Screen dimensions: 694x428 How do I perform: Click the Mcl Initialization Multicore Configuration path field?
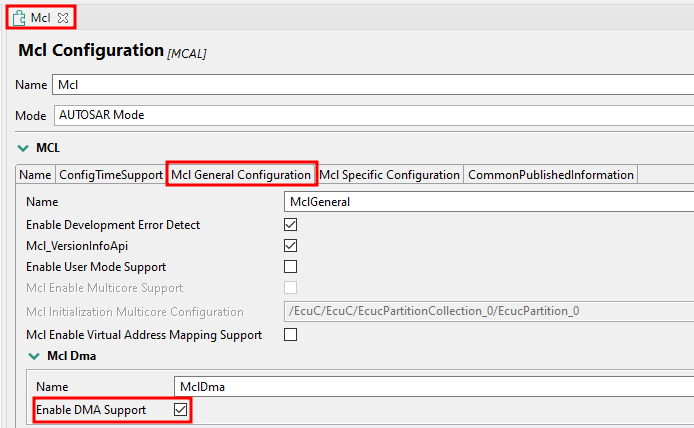488,311
